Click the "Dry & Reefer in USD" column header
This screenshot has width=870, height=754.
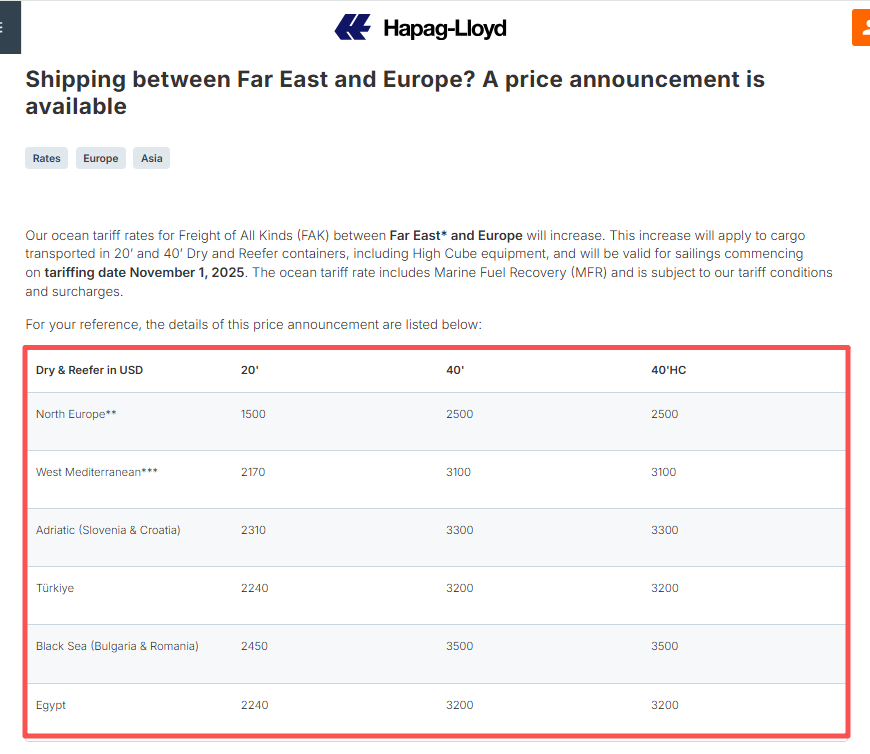click(89, 370)
